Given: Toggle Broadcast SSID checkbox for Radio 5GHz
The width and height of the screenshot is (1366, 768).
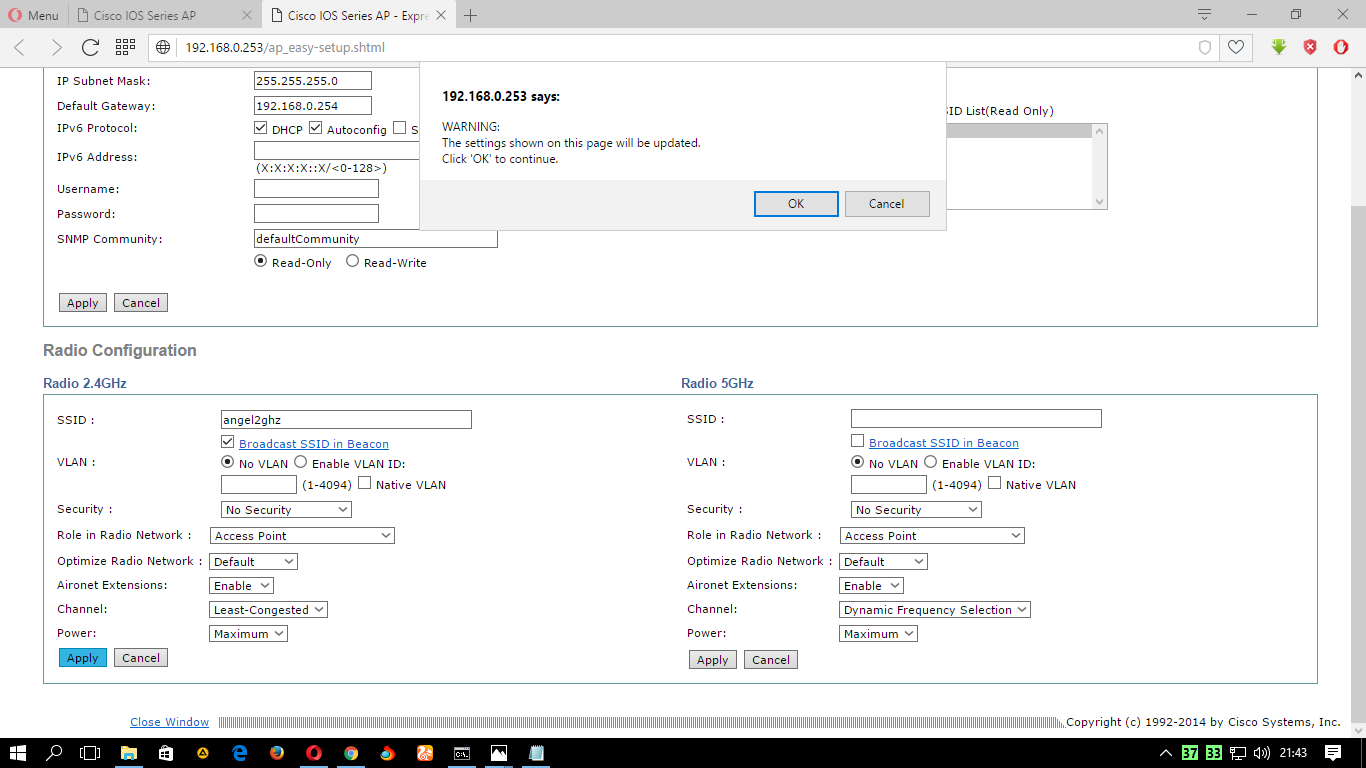Looking at the screenshot, I should [857, 441].
